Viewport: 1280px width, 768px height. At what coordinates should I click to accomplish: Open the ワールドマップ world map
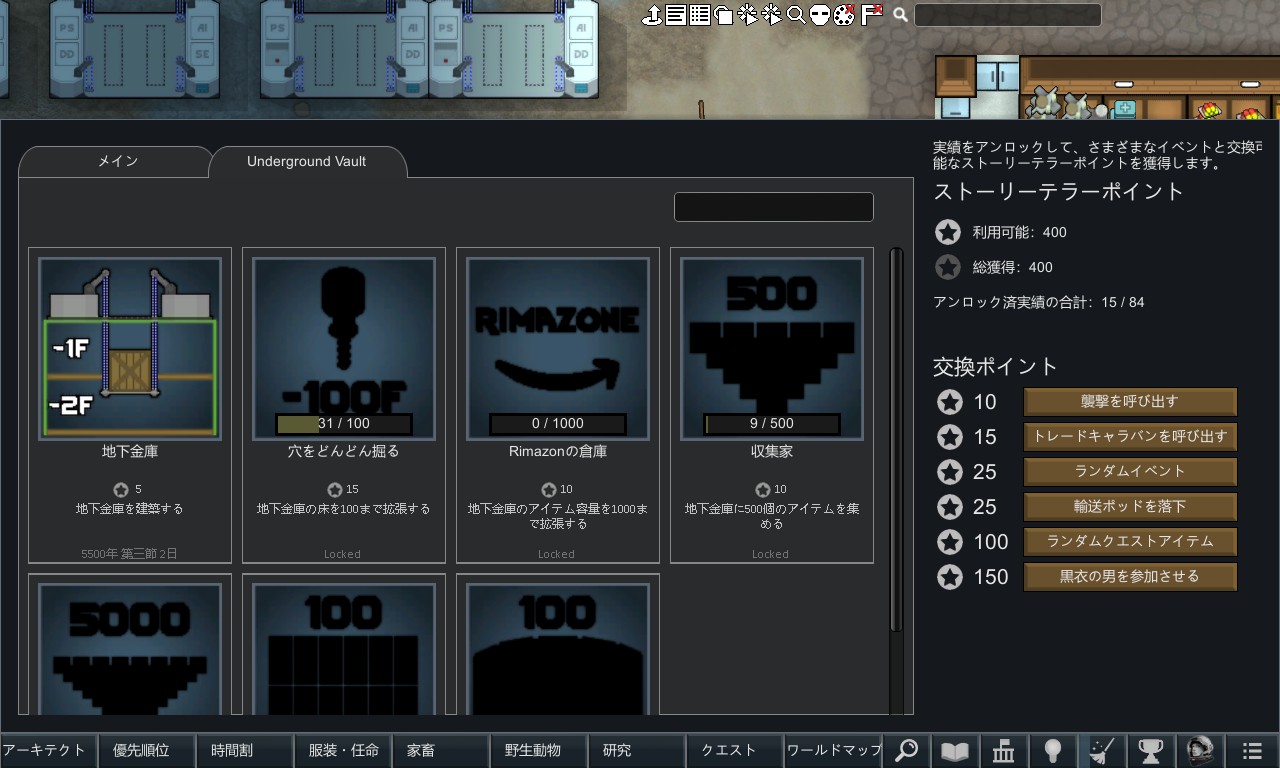click(x=833, y=750)
